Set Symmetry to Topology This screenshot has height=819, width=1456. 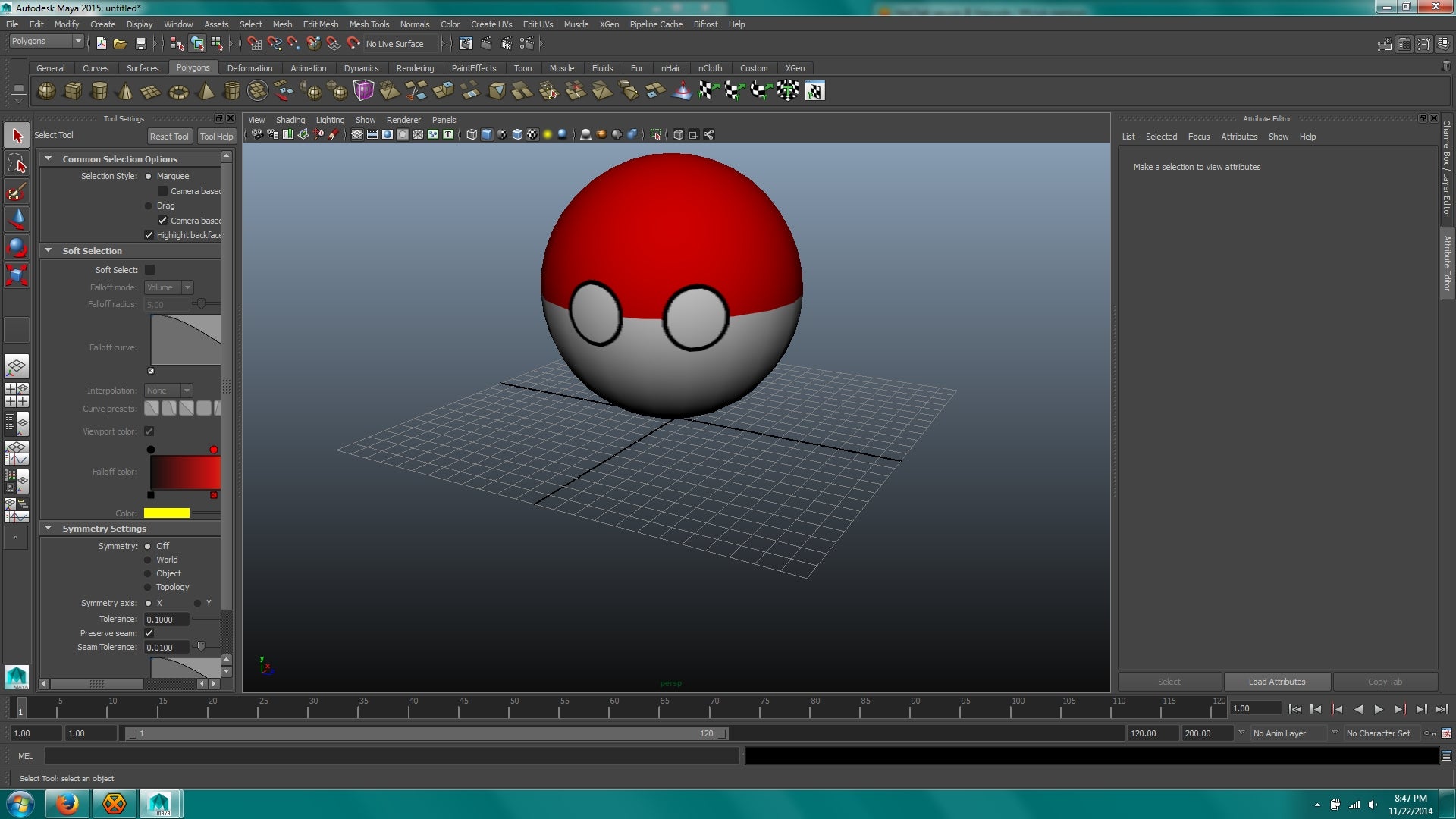148,587
